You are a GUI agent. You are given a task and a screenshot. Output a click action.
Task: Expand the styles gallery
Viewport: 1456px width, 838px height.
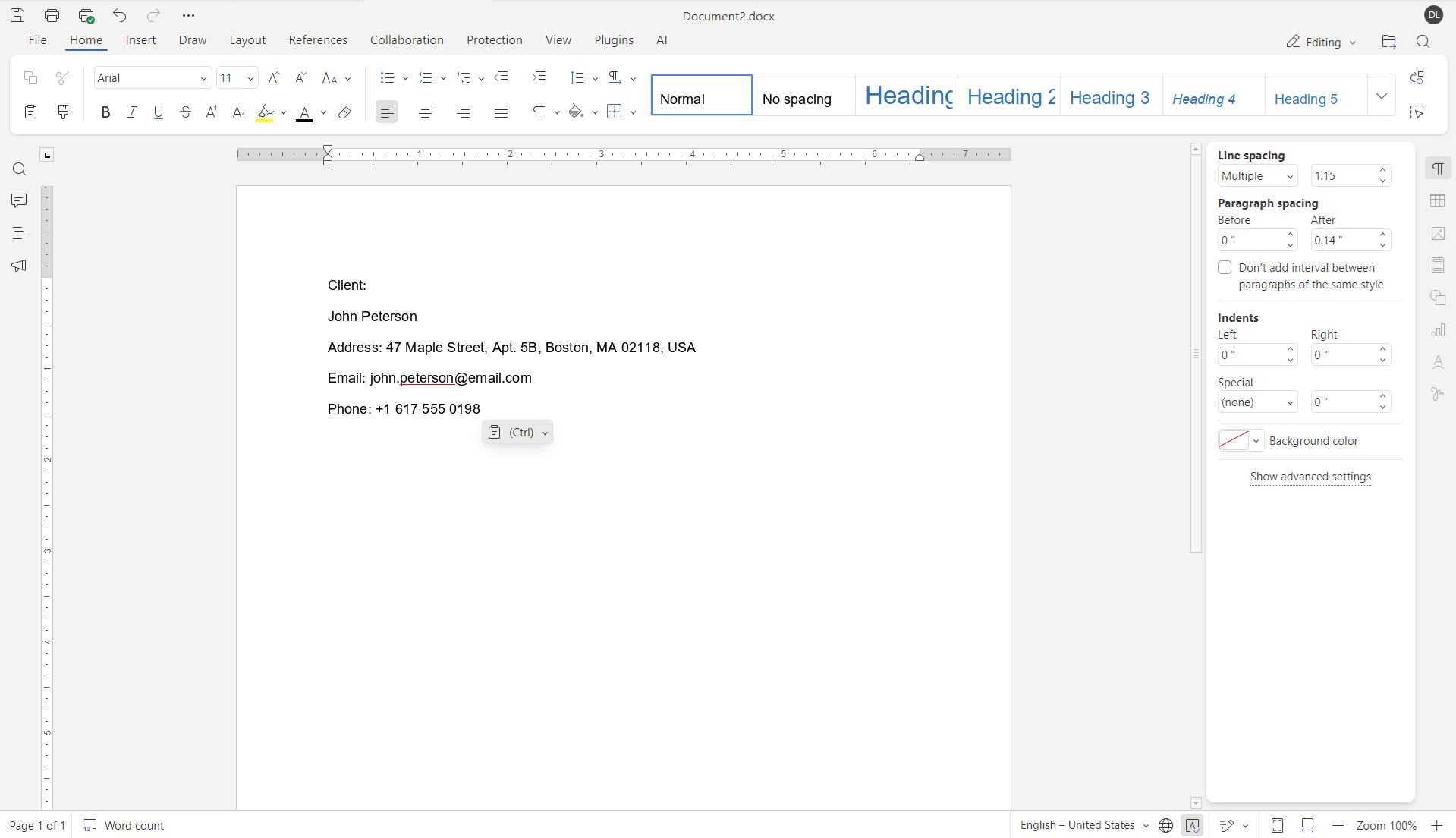tap(1382, 96)
